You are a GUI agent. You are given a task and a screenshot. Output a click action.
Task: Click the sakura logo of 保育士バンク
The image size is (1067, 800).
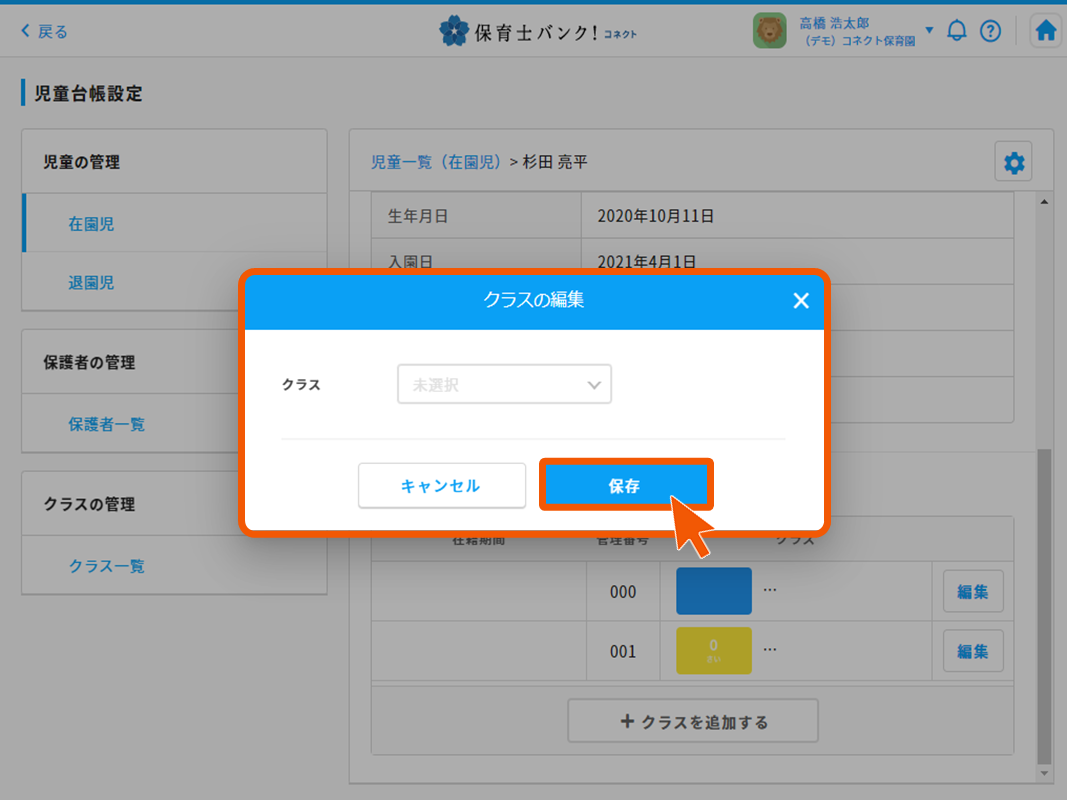(454, 32)
